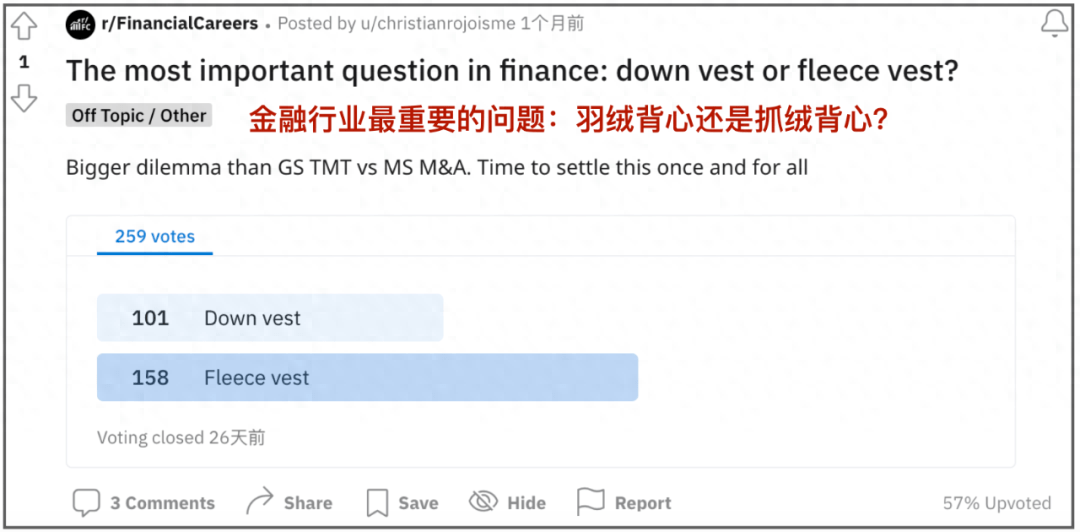Viewport: 1080px width, 532px height.
Task: Upvote the down vest vs fleece post
Action: point(23,27)
